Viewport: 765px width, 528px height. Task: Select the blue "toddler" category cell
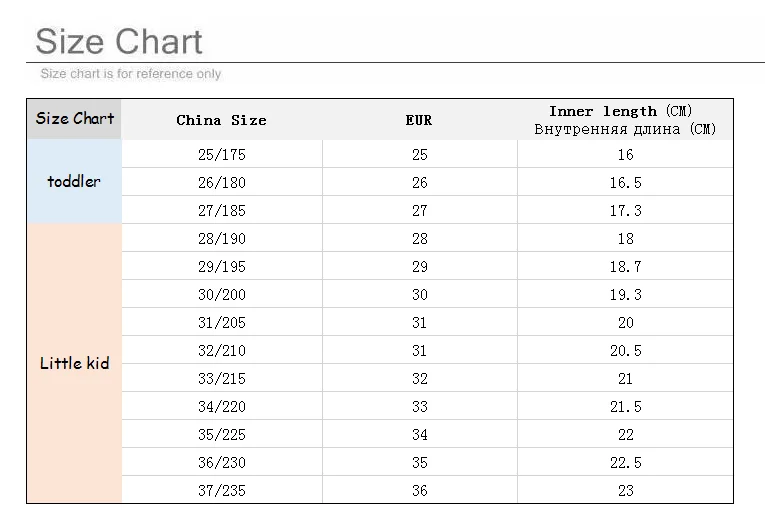click(x=74, y=182)
